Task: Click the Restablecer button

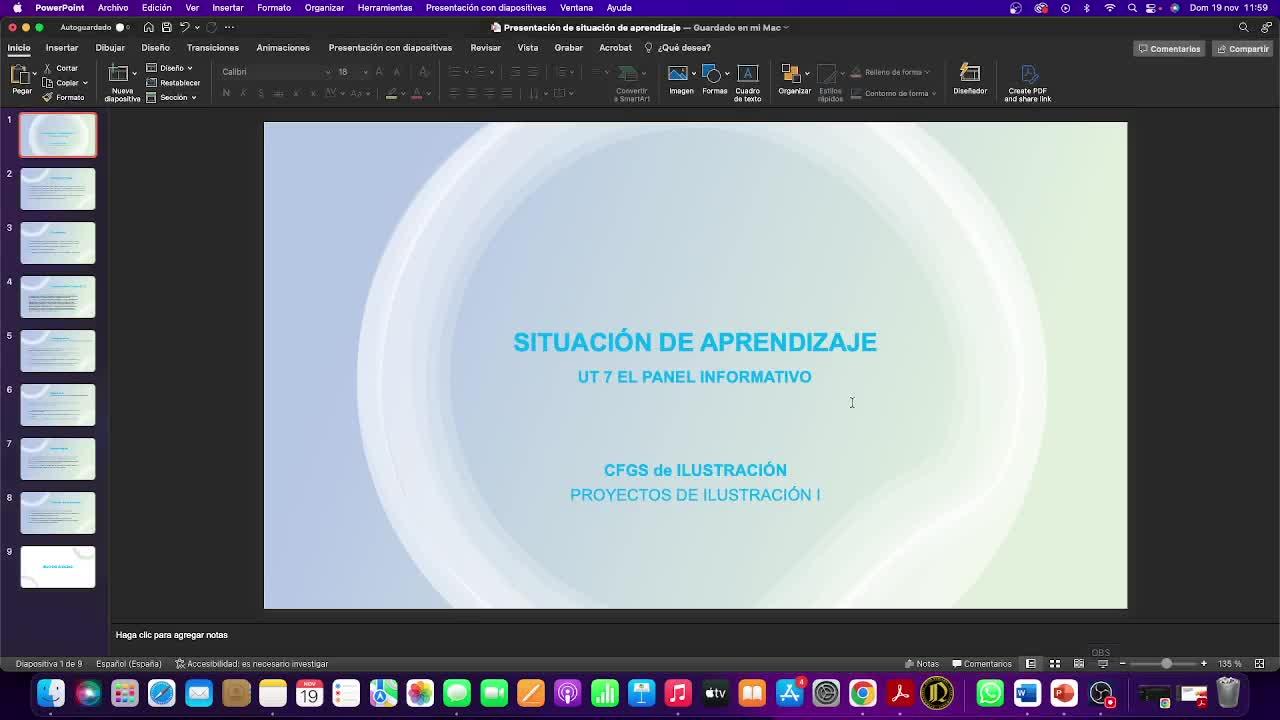Action: click(x=174, y=83)
